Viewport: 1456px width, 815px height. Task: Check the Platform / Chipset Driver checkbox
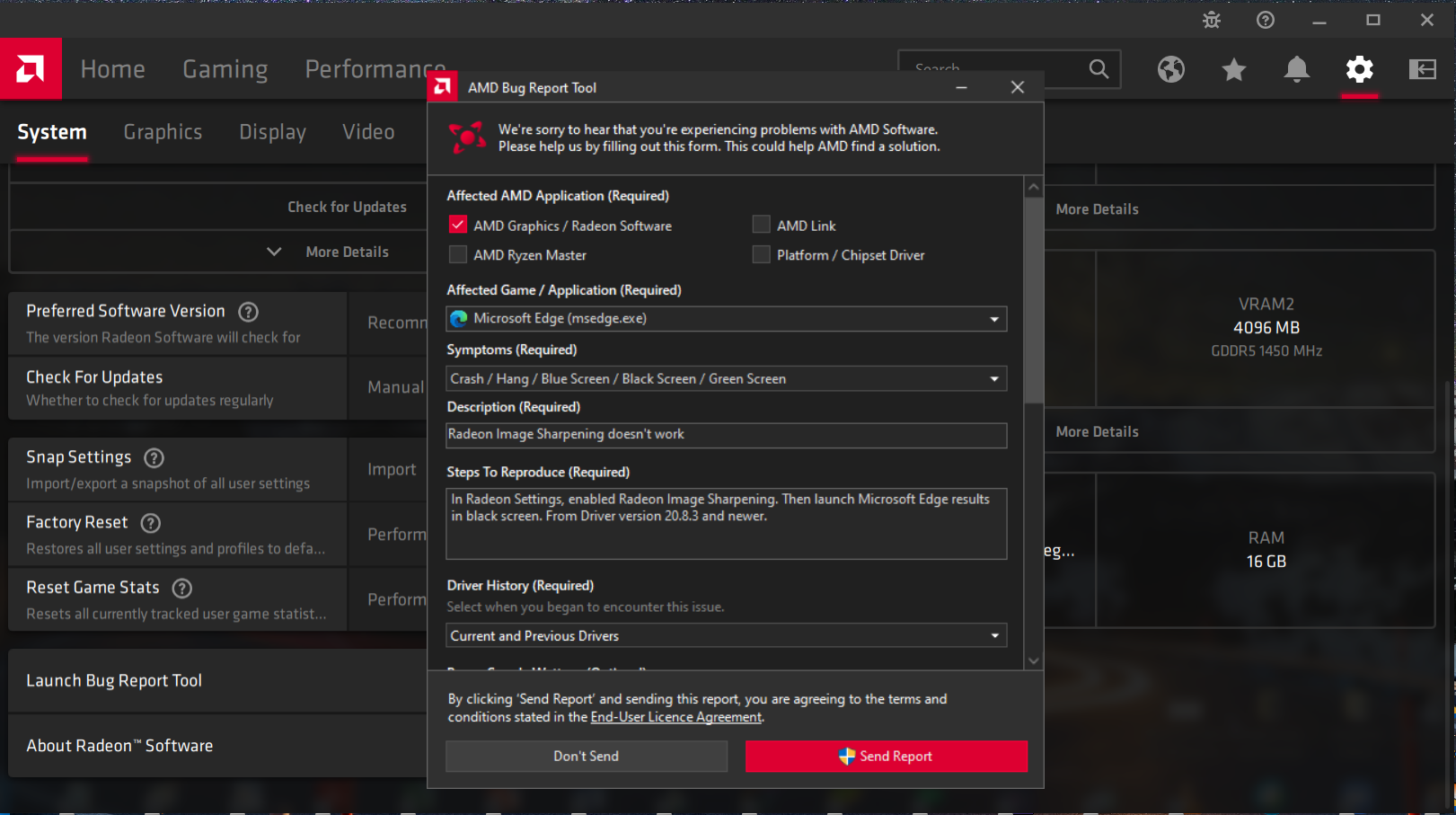(x=761, y=254)
